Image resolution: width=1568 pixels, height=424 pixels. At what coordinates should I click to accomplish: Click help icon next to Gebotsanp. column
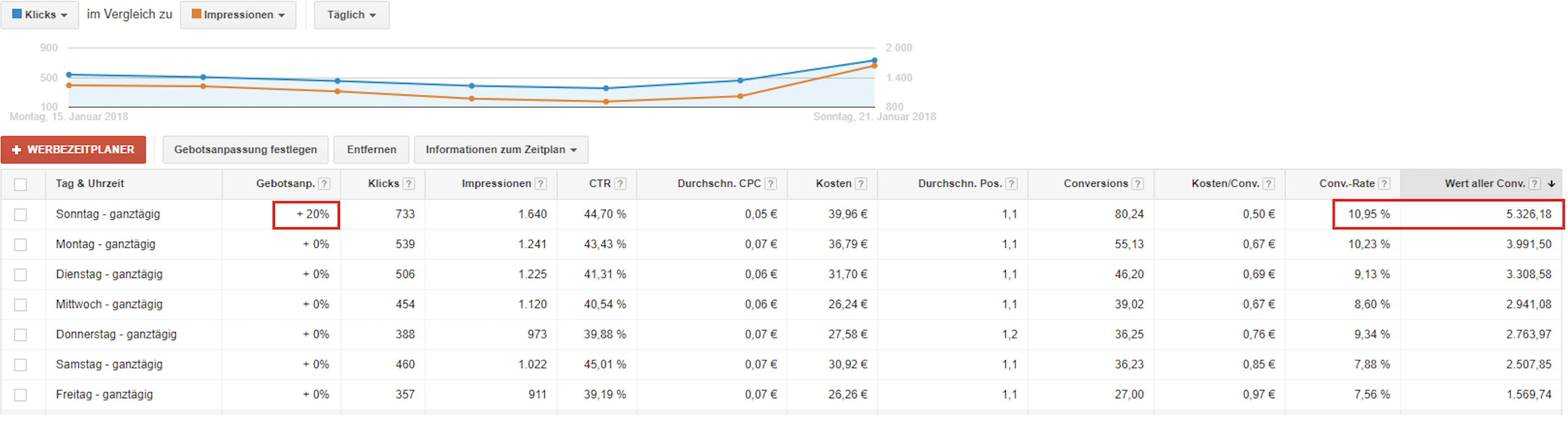point(324,185)
